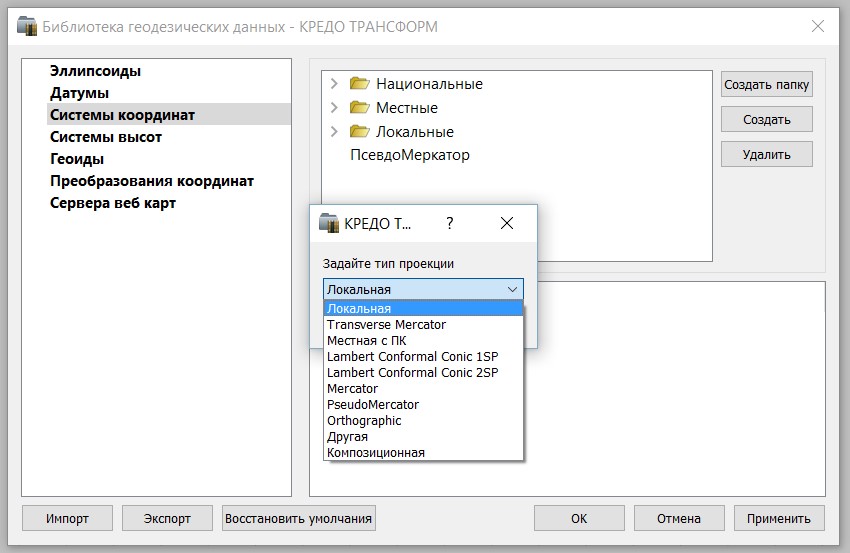The height and width of the screenshot is (553, 850).
Task: Choose Orthographic projection option
Action: pyautogui.click(x=423, y=421)
